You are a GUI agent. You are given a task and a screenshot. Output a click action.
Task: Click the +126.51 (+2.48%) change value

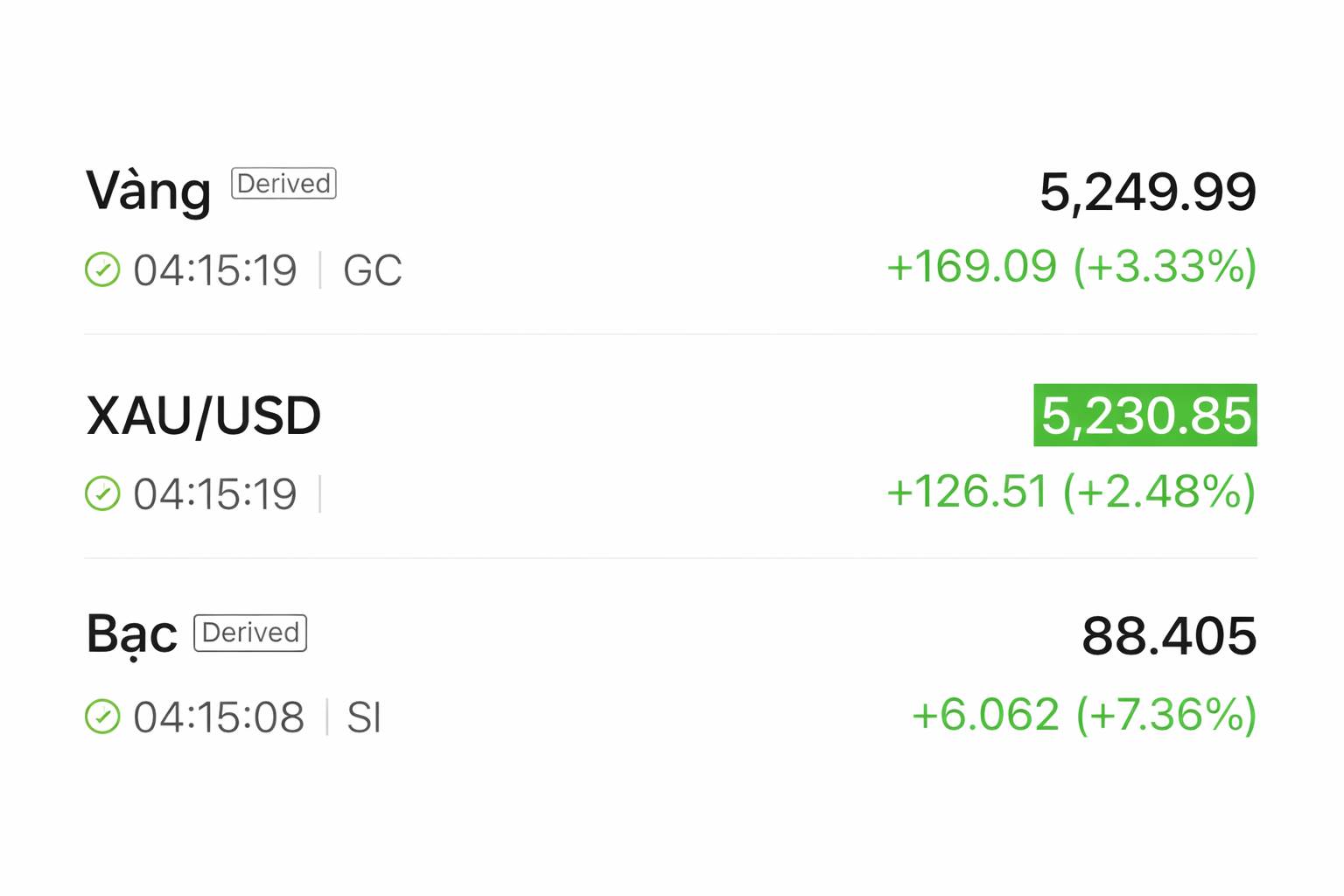1071,492
